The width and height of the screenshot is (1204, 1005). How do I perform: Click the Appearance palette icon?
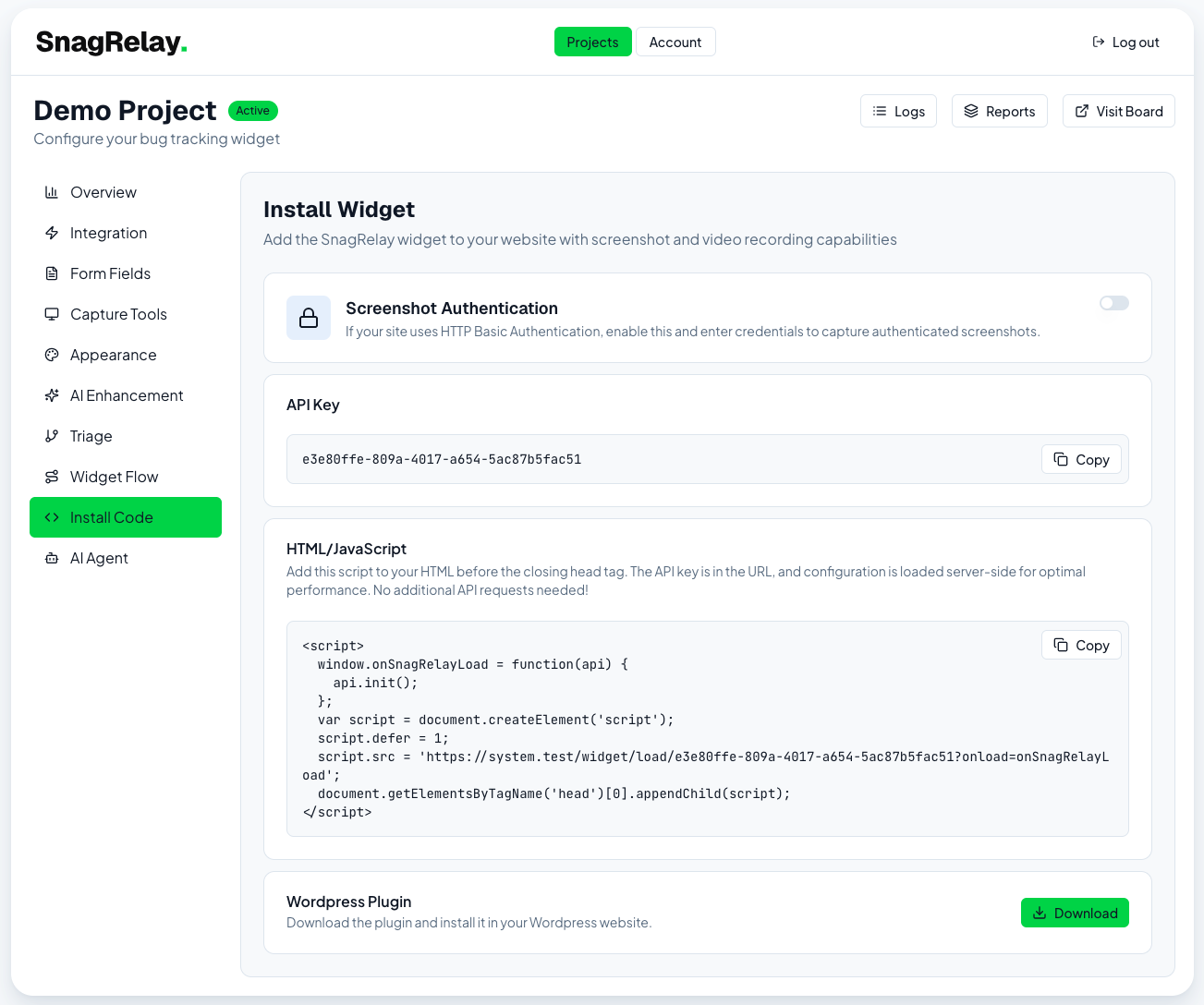(x=52, y=355)
